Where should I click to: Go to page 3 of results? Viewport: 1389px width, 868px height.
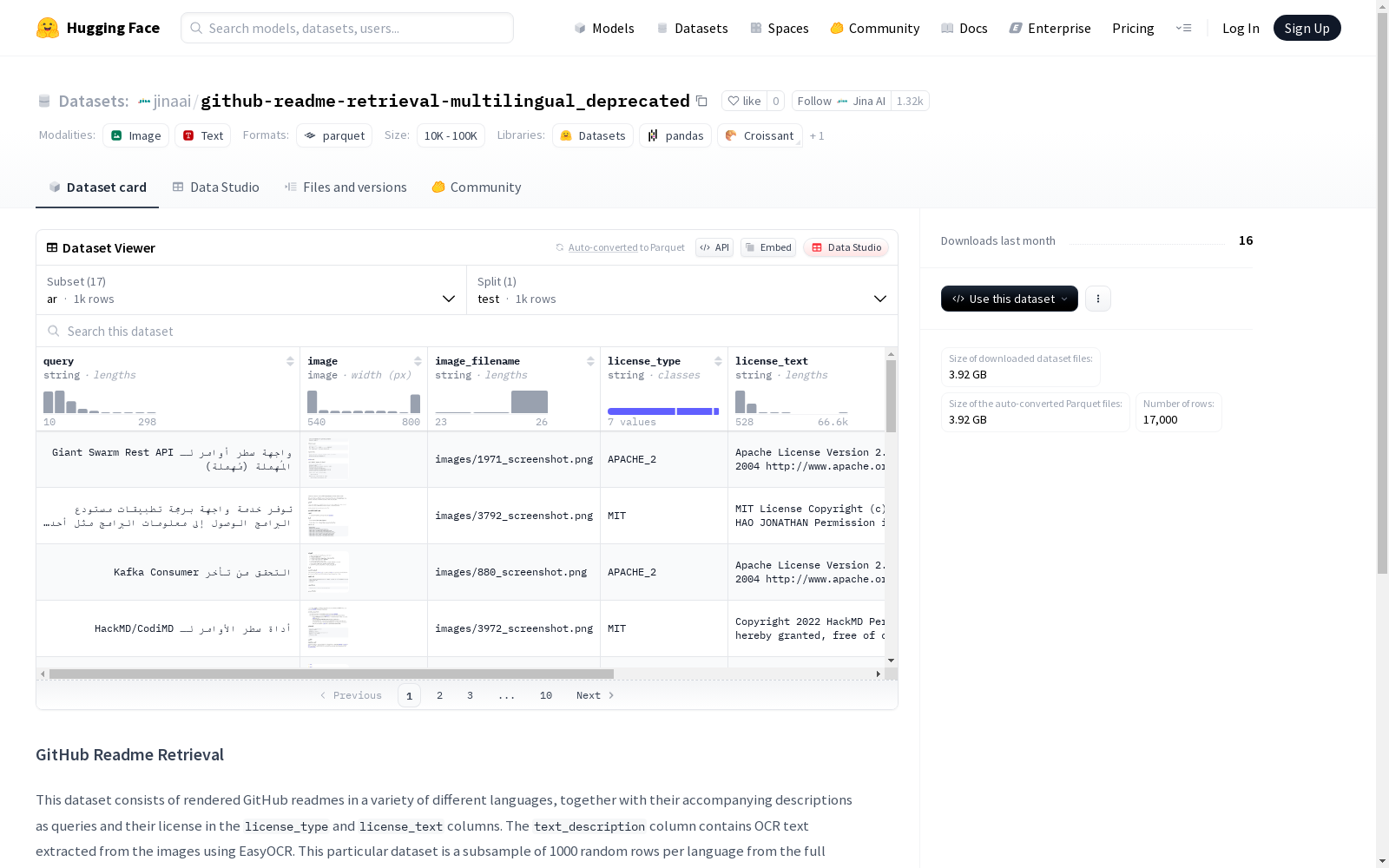[x=471, y=695]
